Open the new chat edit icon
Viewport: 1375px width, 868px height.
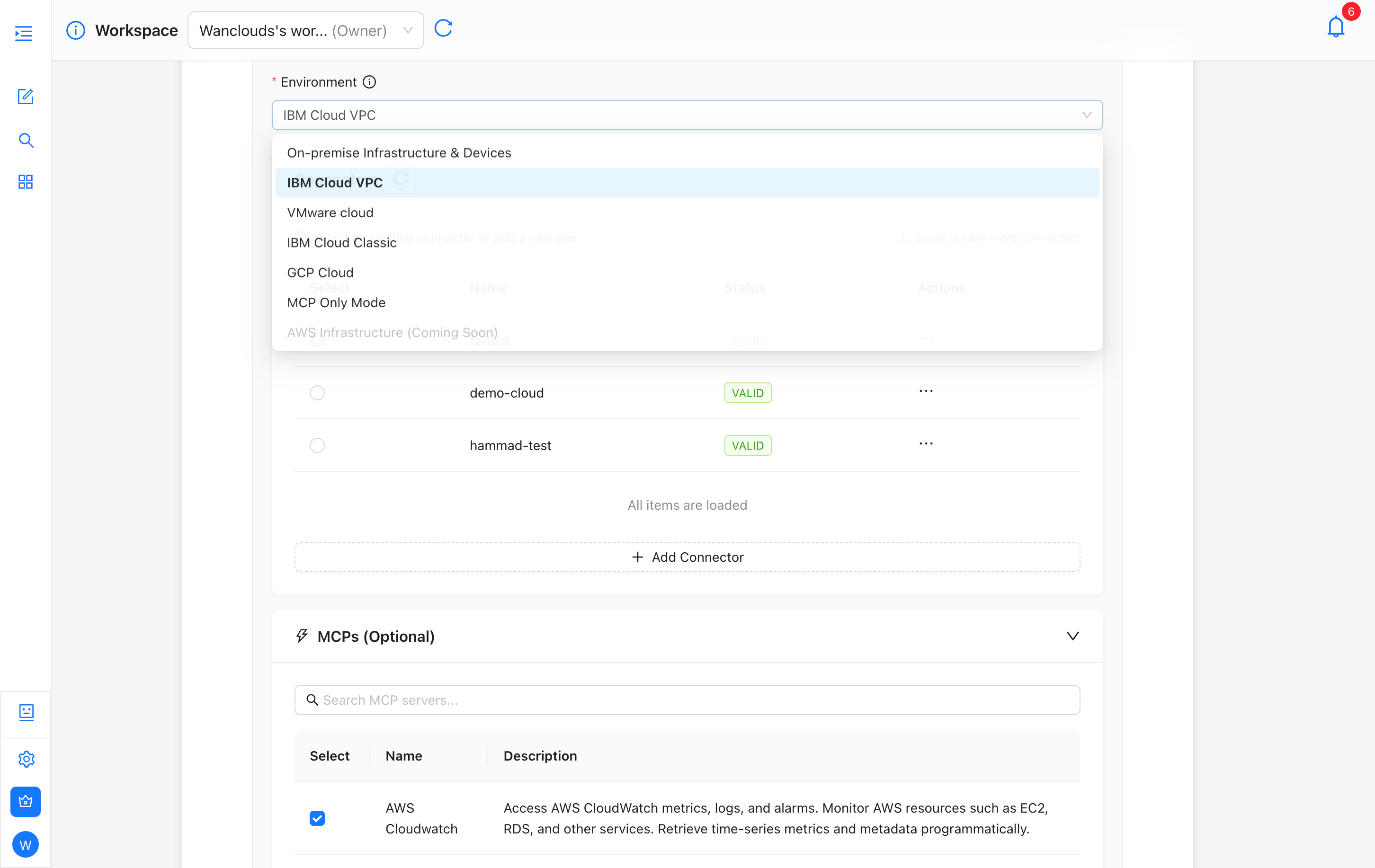26,97
